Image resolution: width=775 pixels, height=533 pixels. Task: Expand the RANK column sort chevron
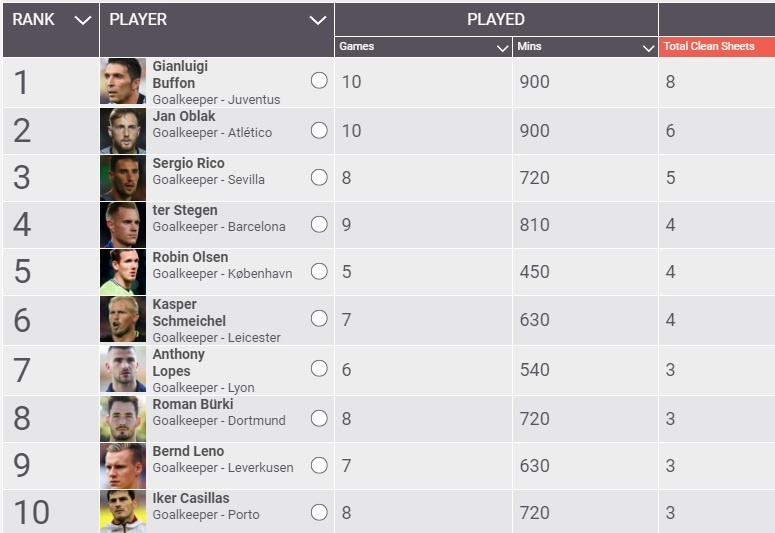(83, 20)
